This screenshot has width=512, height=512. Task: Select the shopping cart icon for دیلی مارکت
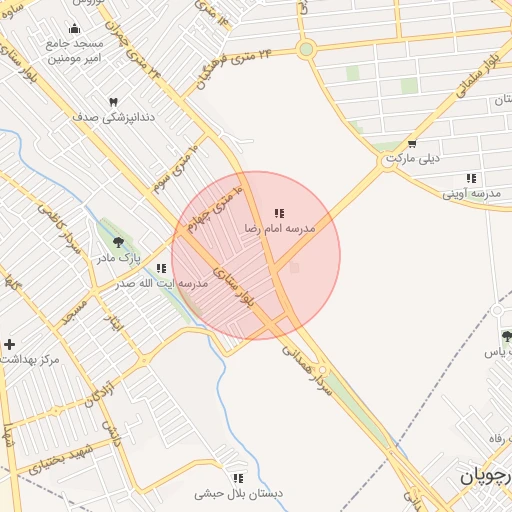click(x=412, y=144)
